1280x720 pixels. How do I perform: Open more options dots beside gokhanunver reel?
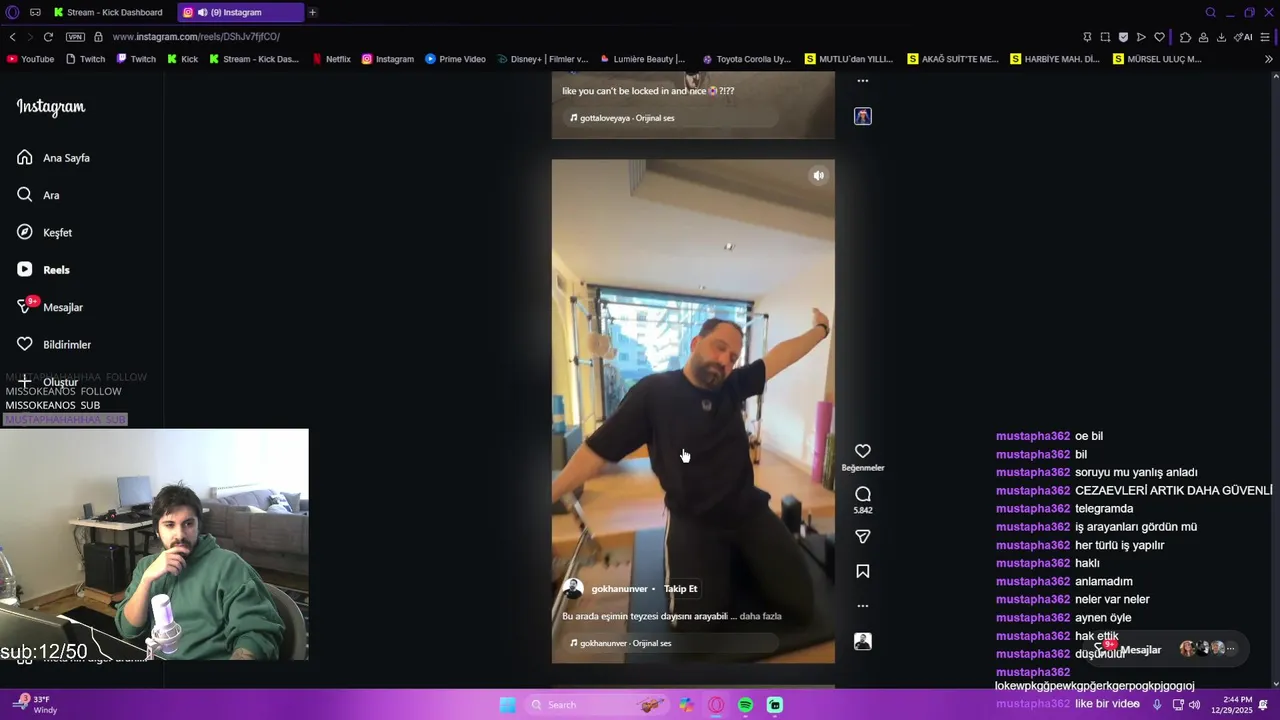[x=863, y=606]
